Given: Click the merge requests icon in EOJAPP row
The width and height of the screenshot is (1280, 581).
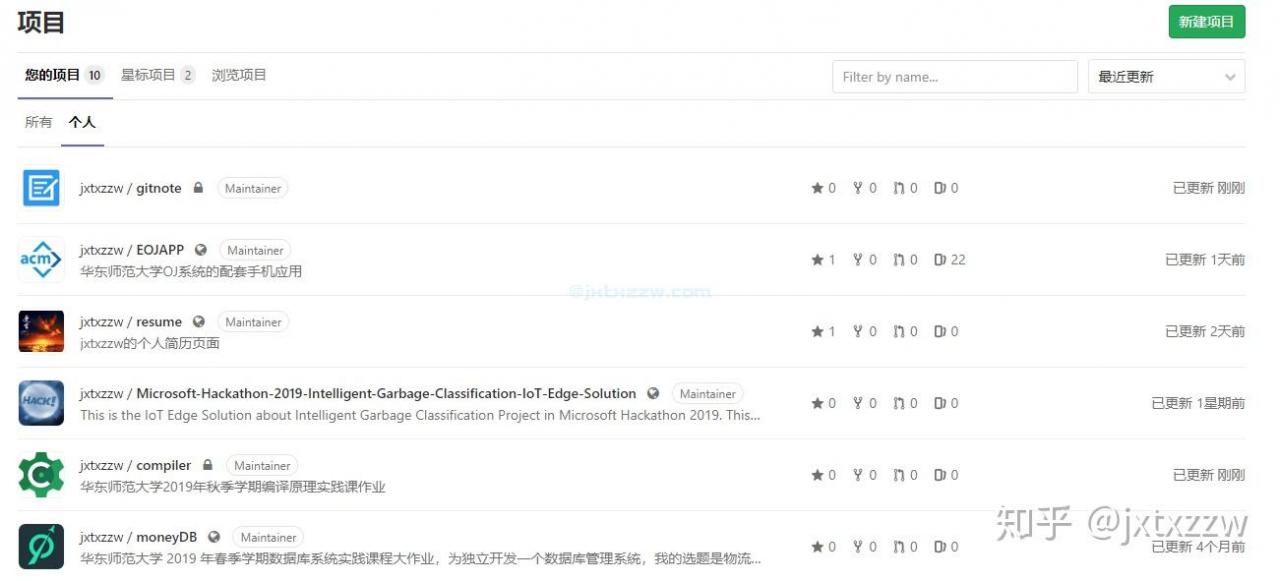Looking at the screenshot, I should tap(899, 260).
